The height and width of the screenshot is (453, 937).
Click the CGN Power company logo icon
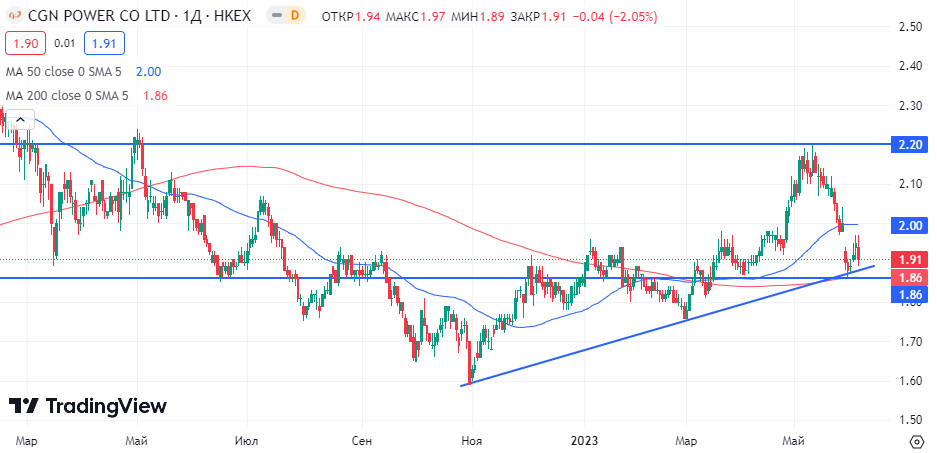(11, 16)
